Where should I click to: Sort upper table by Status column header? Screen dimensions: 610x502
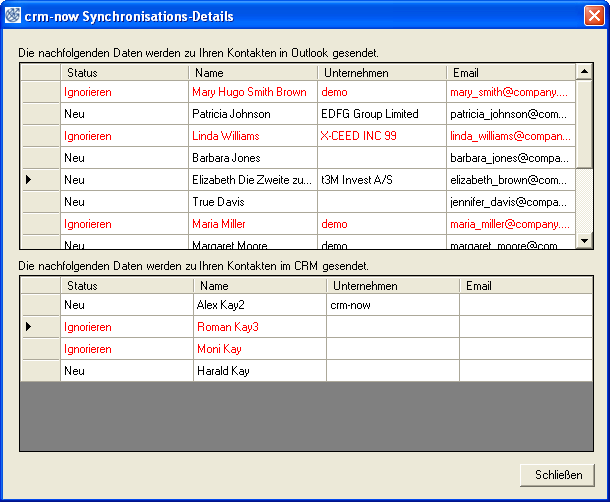coord(124,73)
